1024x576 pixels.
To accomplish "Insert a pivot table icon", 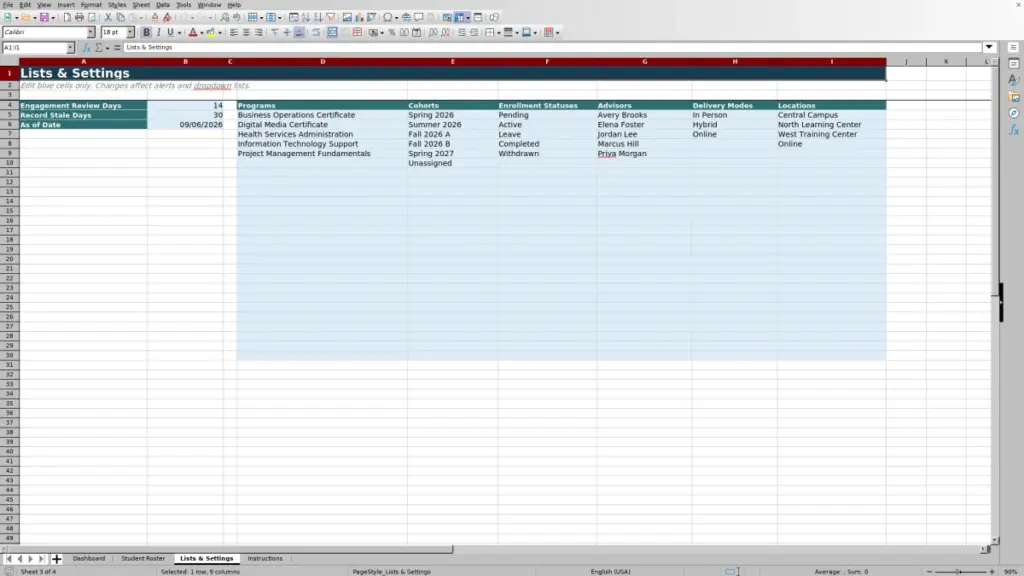I will [372, 18].
